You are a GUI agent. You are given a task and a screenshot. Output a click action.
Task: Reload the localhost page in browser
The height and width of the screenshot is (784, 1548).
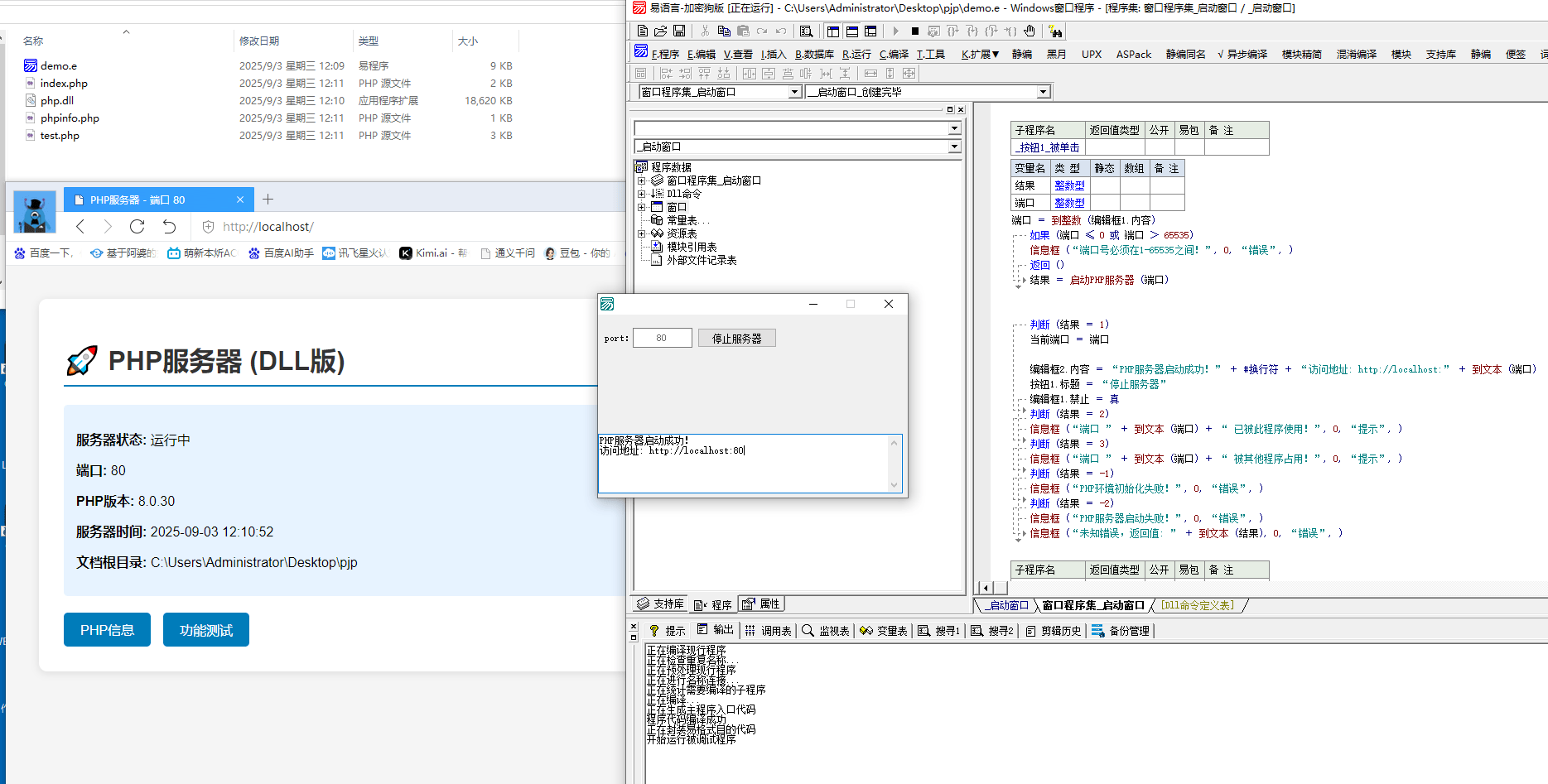click(x=137, y=227)
